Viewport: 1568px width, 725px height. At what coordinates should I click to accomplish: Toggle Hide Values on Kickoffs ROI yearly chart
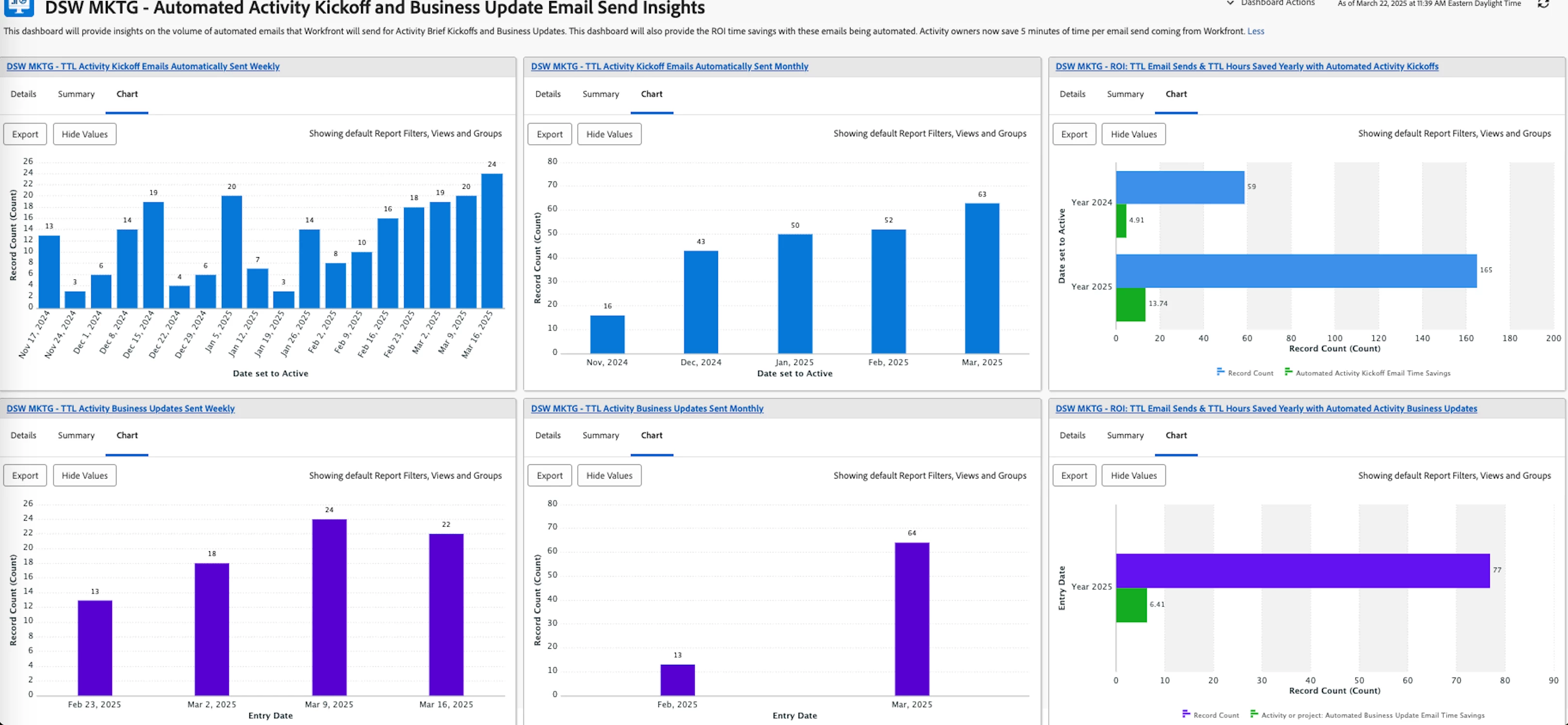(1133, 134)
